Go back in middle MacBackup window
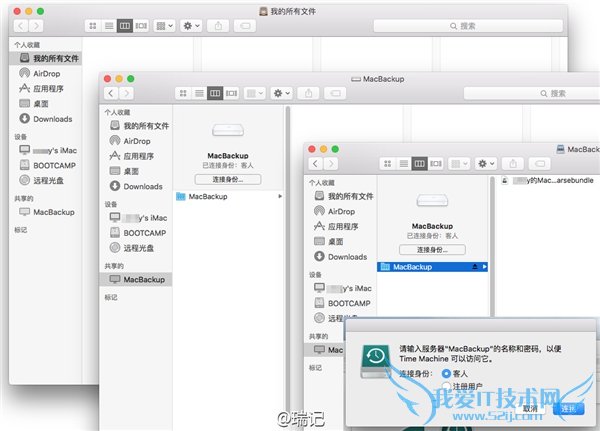The image size is (600, 431). pos(111,93)
